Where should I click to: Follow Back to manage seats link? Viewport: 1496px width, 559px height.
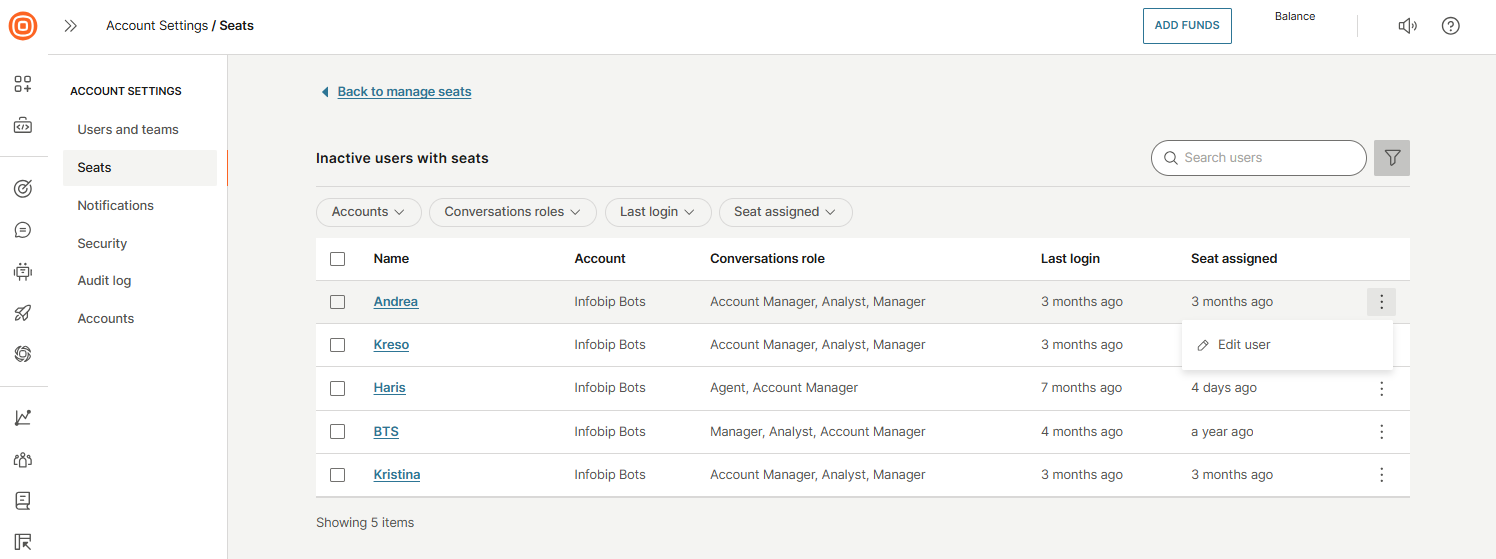(404, 92)
